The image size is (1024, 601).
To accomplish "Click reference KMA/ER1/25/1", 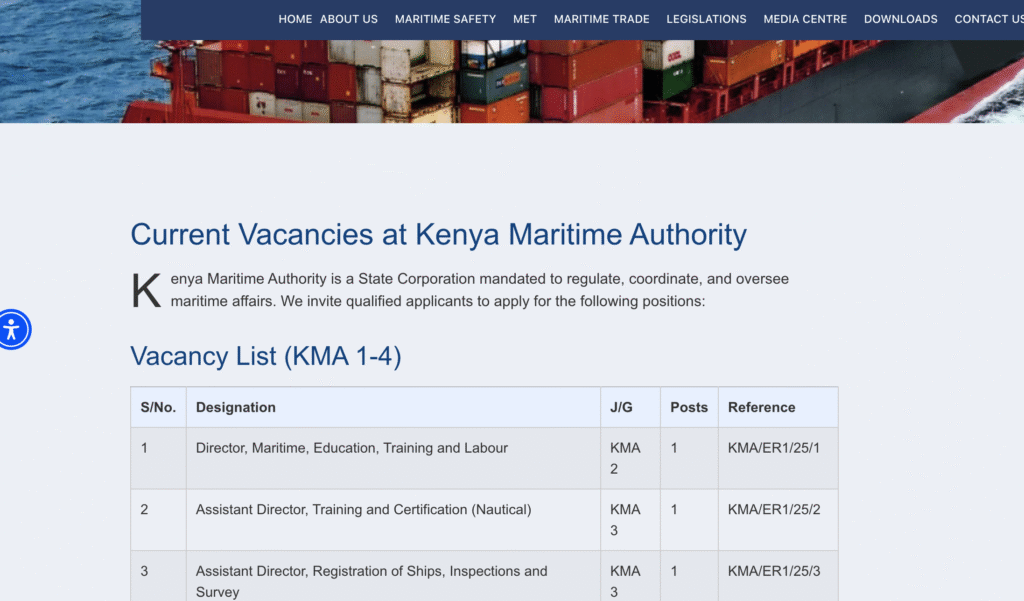I will (774, 448).
